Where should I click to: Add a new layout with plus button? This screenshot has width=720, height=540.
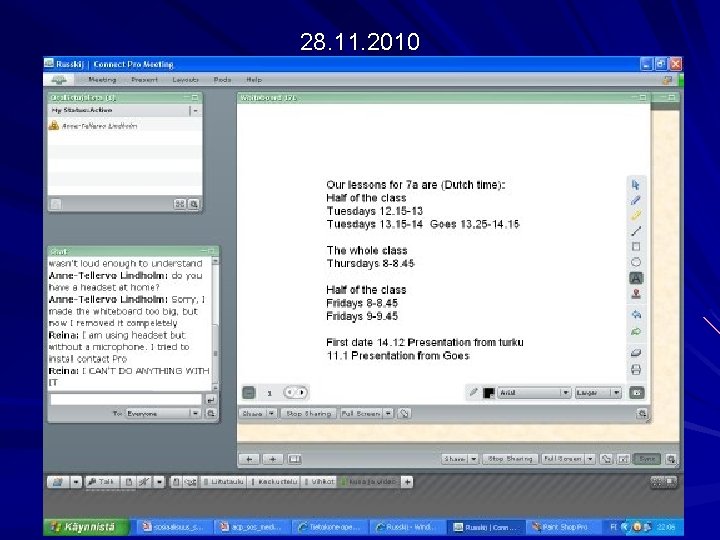coord(407,482)
